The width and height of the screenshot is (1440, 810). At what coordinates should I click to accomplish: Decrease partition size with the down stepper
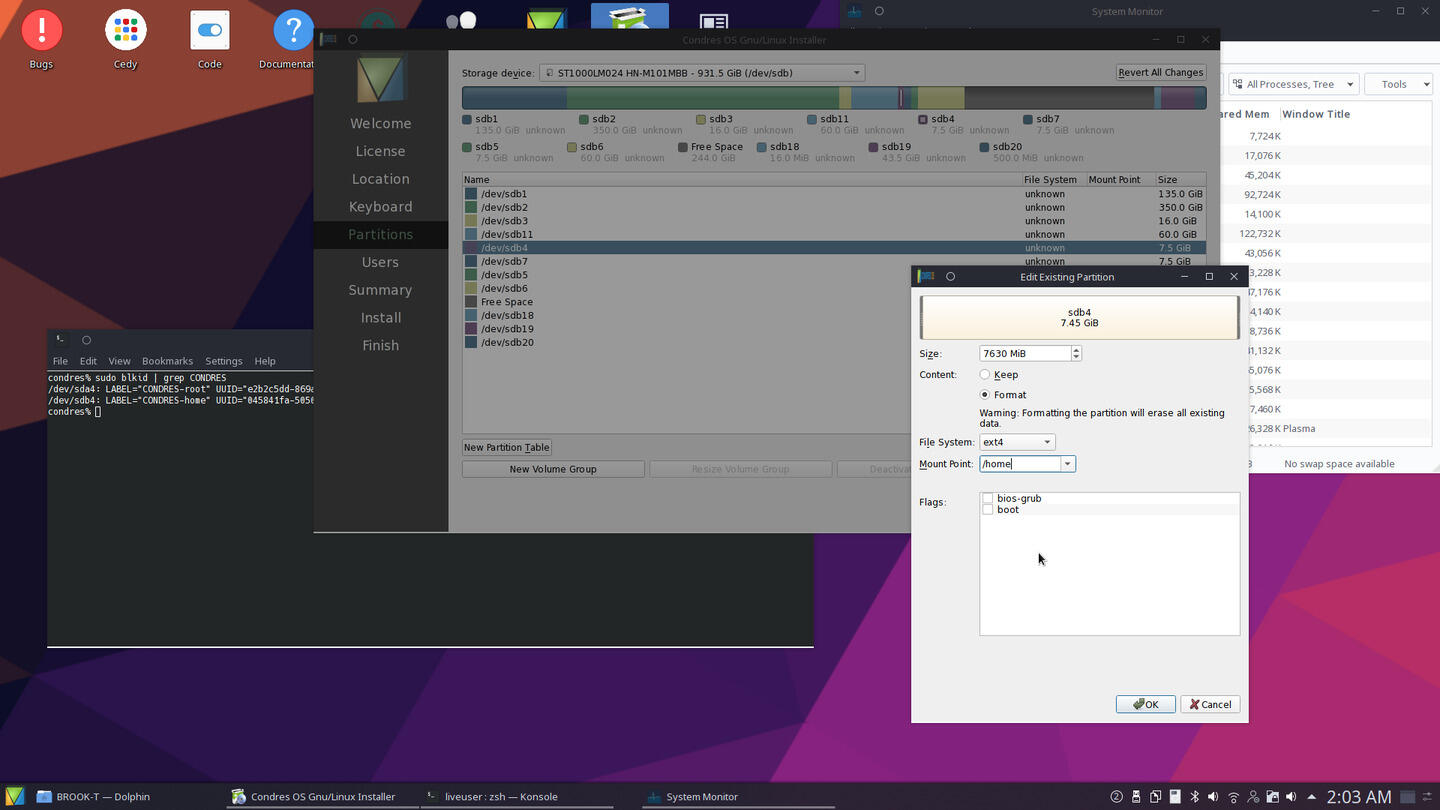click(1076, 357)
